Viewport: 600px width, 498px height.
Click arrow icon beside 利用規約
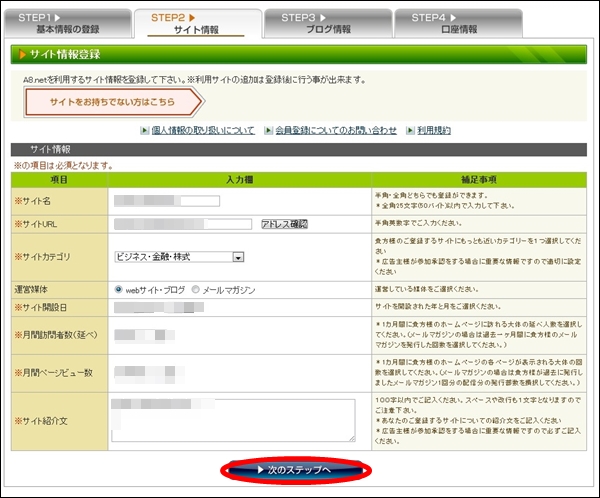(x=410, y=131)
